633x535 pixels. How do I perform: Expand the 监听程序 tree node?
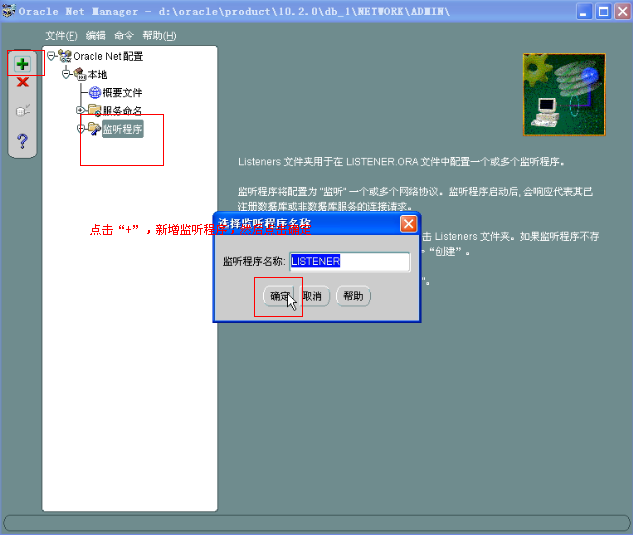[x=80, y=128]
